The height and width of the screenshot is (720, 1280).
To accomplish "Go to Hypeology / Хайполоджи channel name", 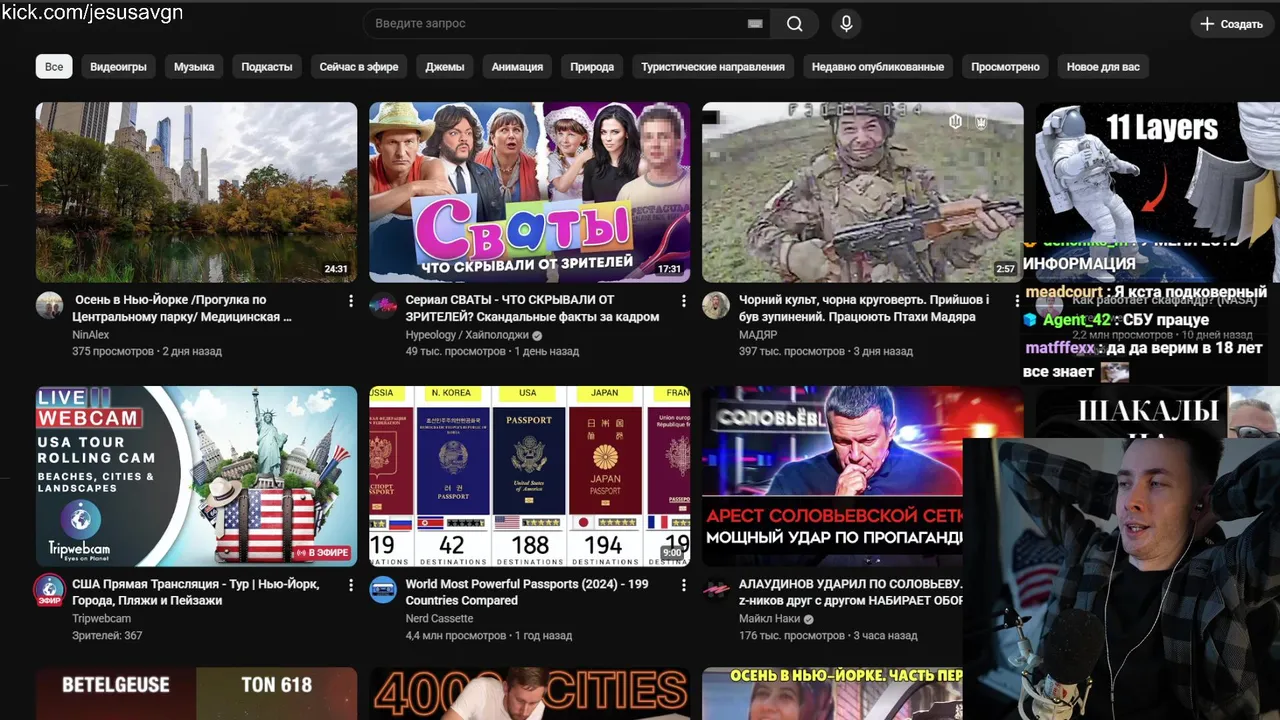I will (466, 335).
